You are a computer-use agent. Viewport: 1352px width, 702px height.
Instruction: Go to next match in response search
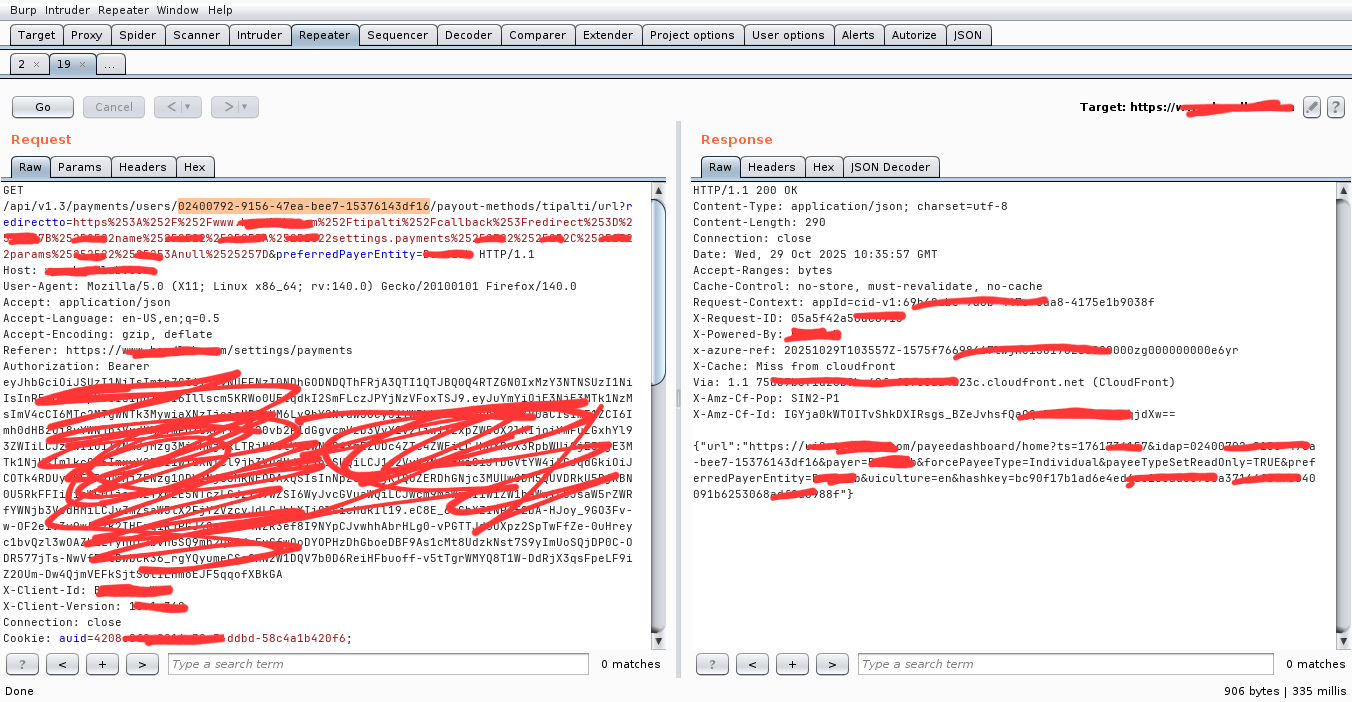pos(832,664)
